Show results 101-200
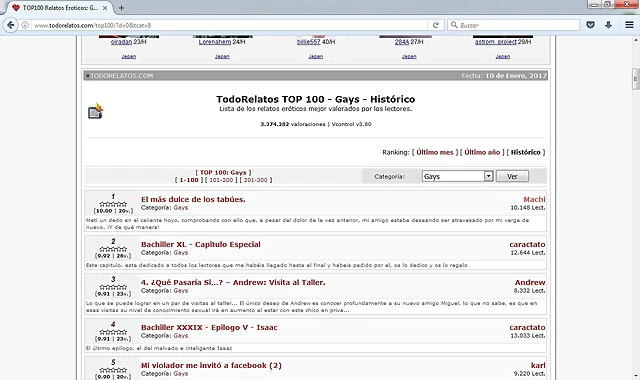640x380 pixels. [x=221, y=180]
